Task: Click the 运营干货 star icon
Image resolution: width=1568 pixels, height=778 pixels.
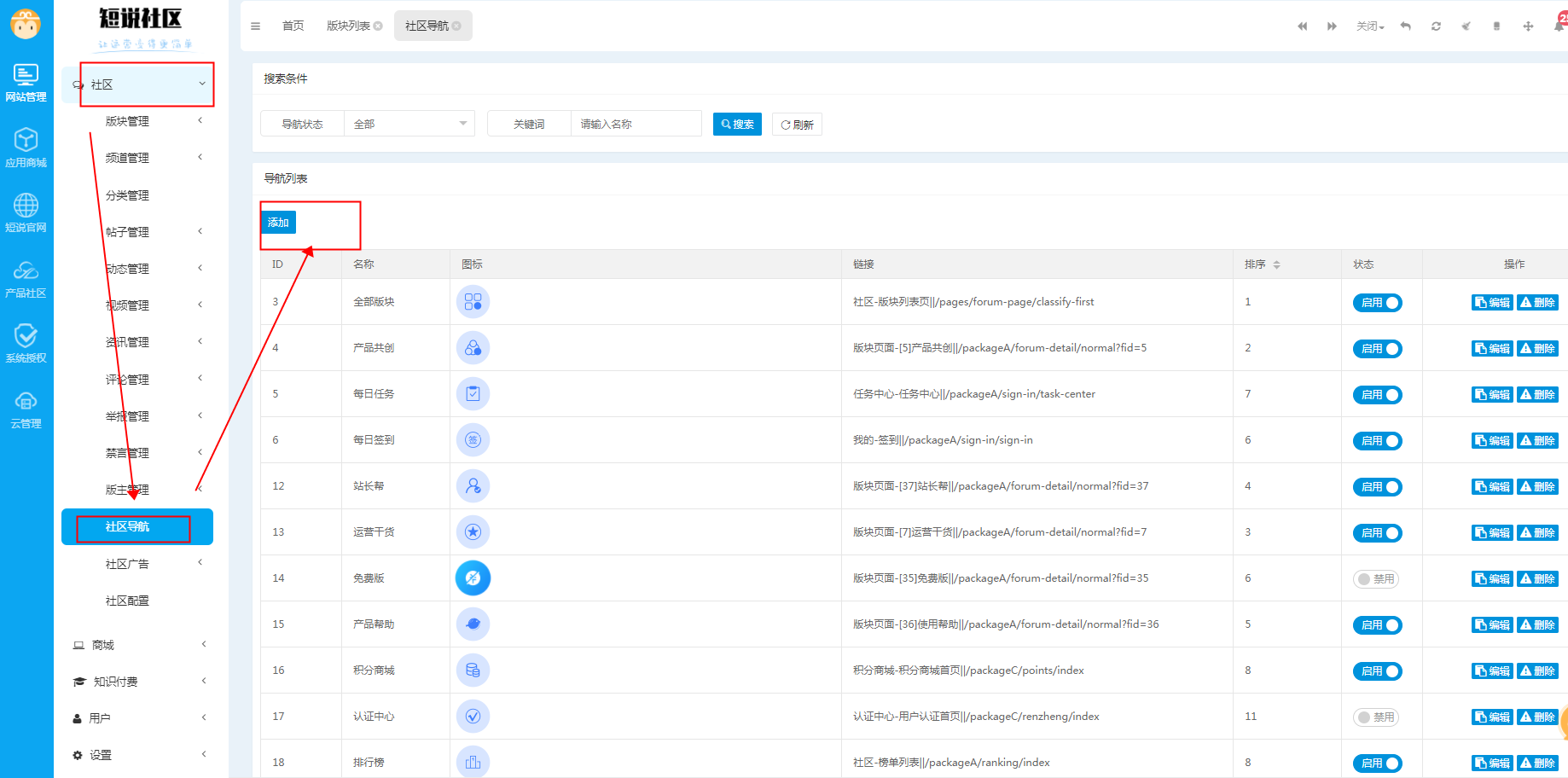Action: 473,532
